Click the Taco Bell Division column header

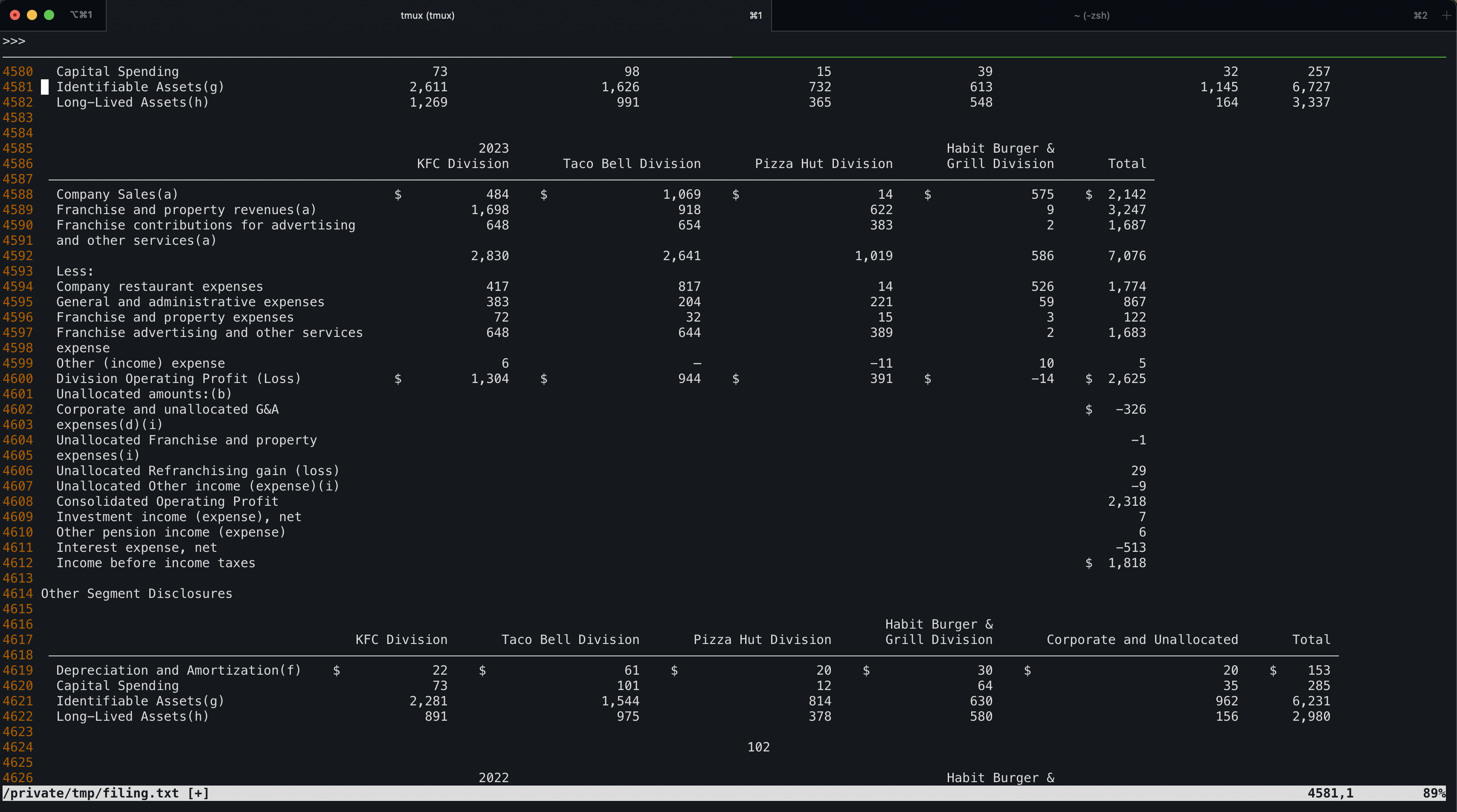coord(631,164)
